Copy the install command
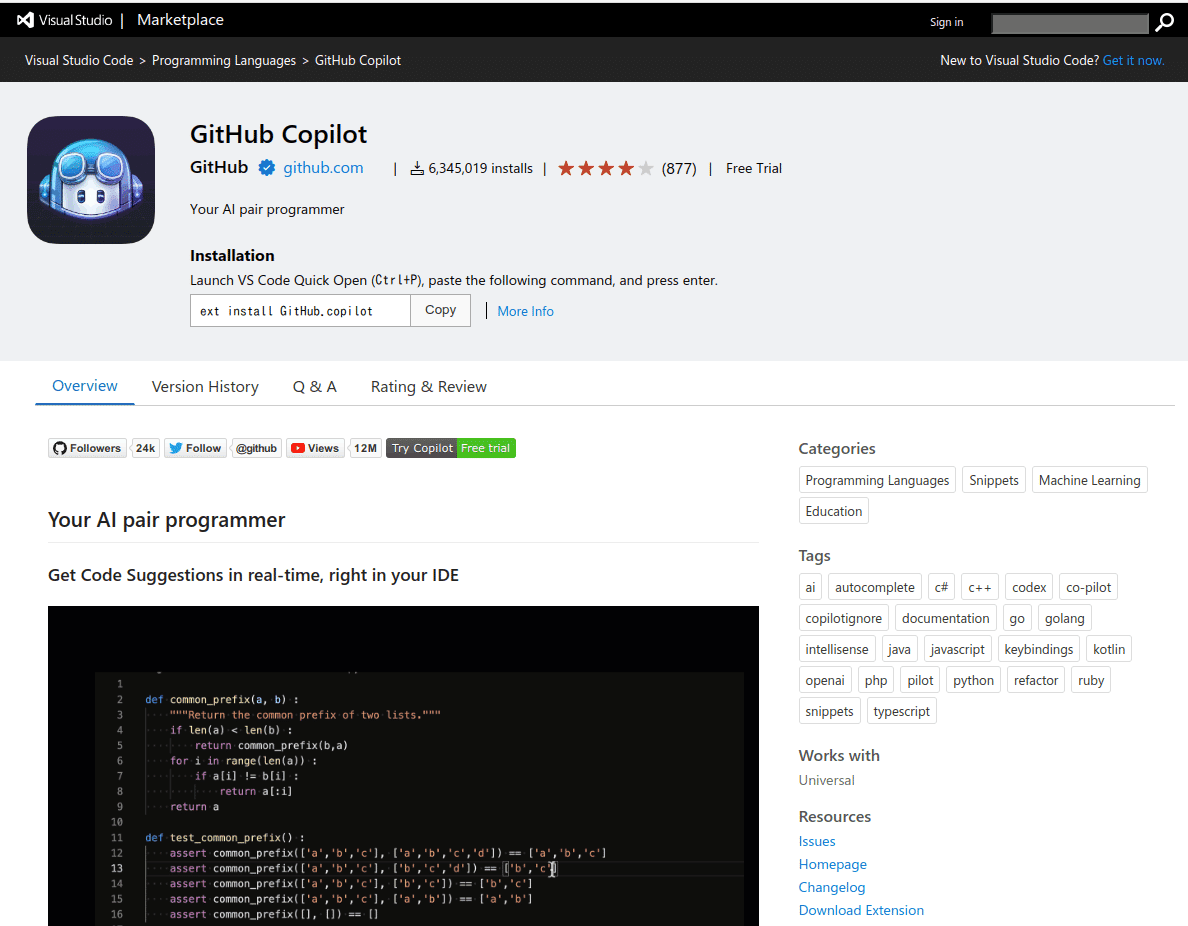Image resolution: width=1188 pixels, height=926 pixels. [440, 310]
